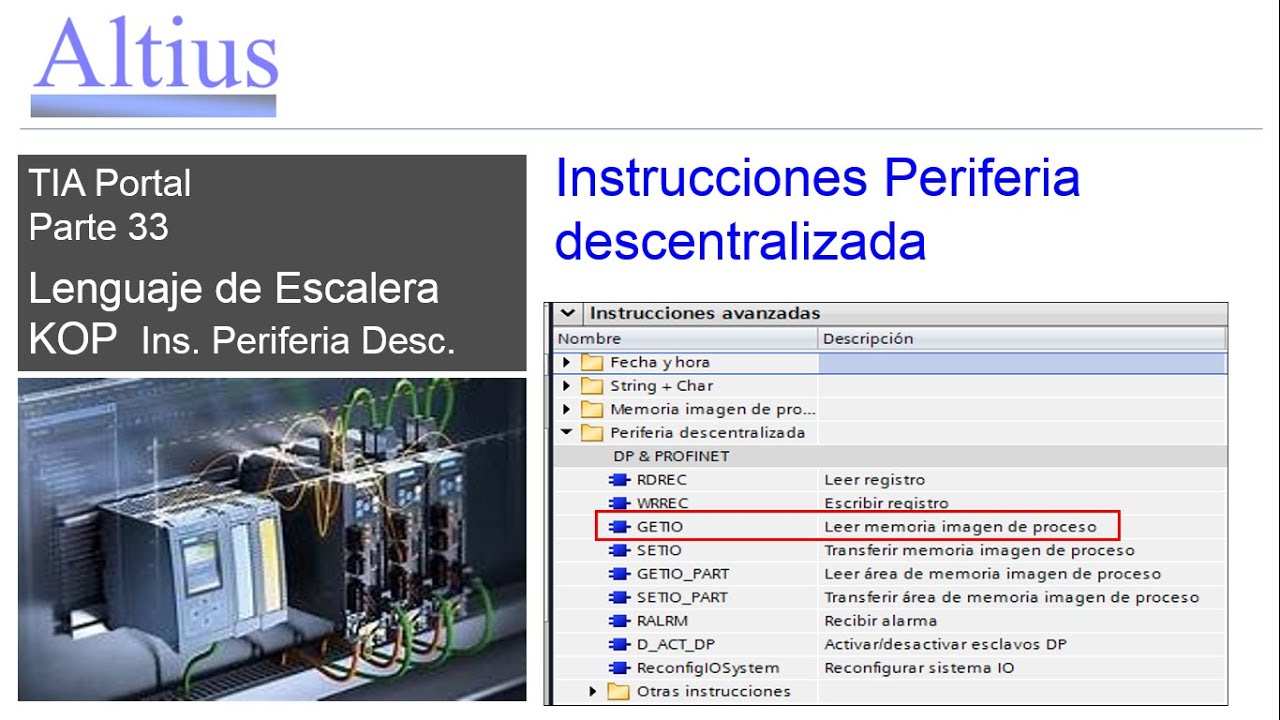Click Leer área de memoria imagen description
Screen dimensions: 1280x720
point(992,574)
